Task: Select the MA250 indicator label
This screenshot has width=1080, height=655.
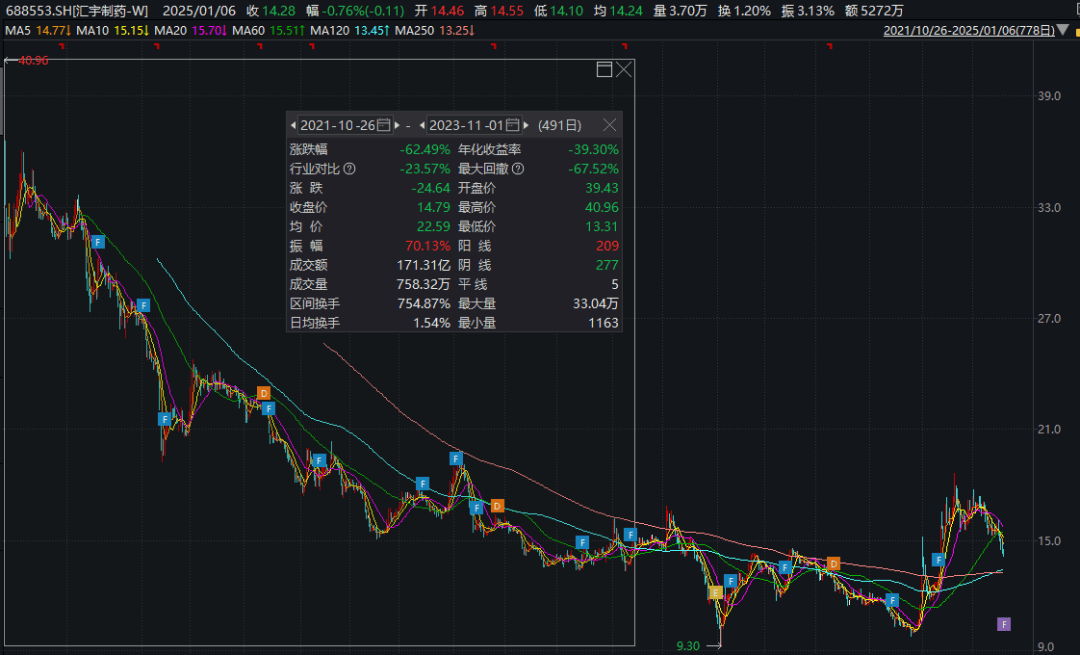Action: pyautogui.click(x=414, y=30)
